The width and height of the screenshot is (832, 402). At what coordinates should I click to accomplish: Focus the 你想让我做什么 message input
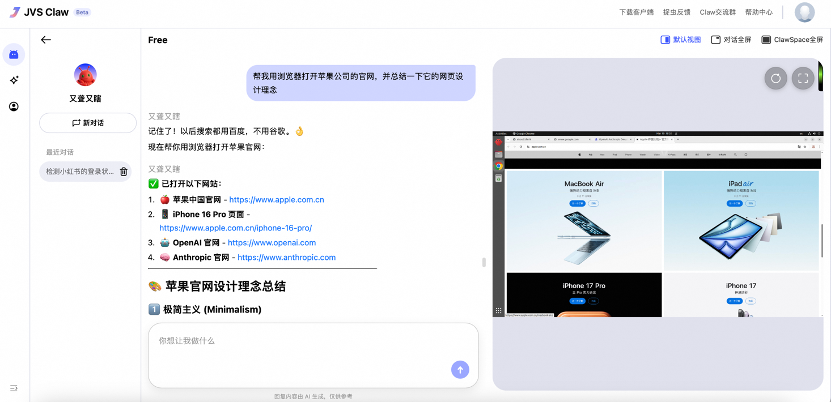[300, 342]
